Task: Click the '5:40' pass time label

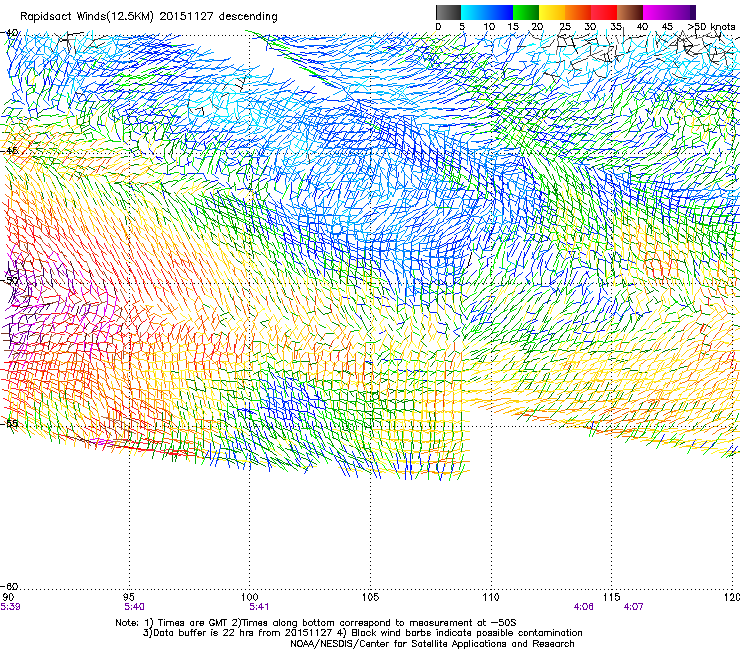Action: (x=135, y=607)
